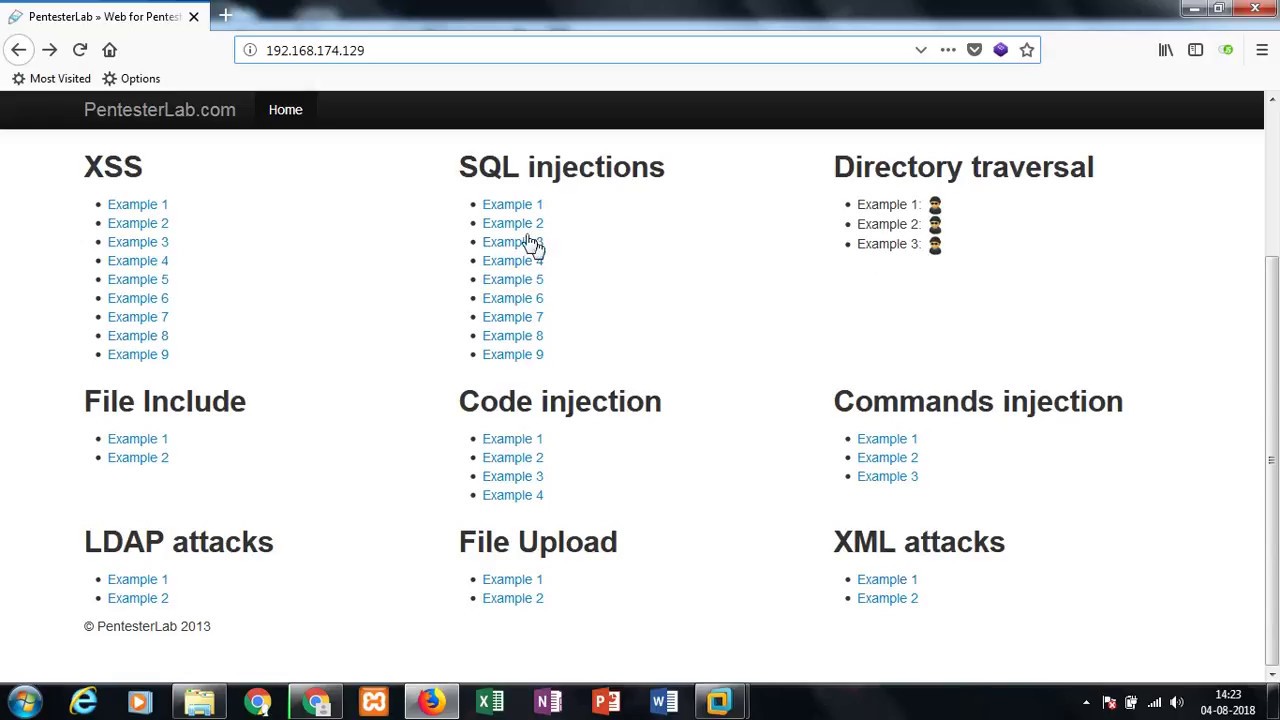Open Code injection Example 4
The width and height of the screenshot is (1280, 720).
pyautogui.click(x=513, y=495)
